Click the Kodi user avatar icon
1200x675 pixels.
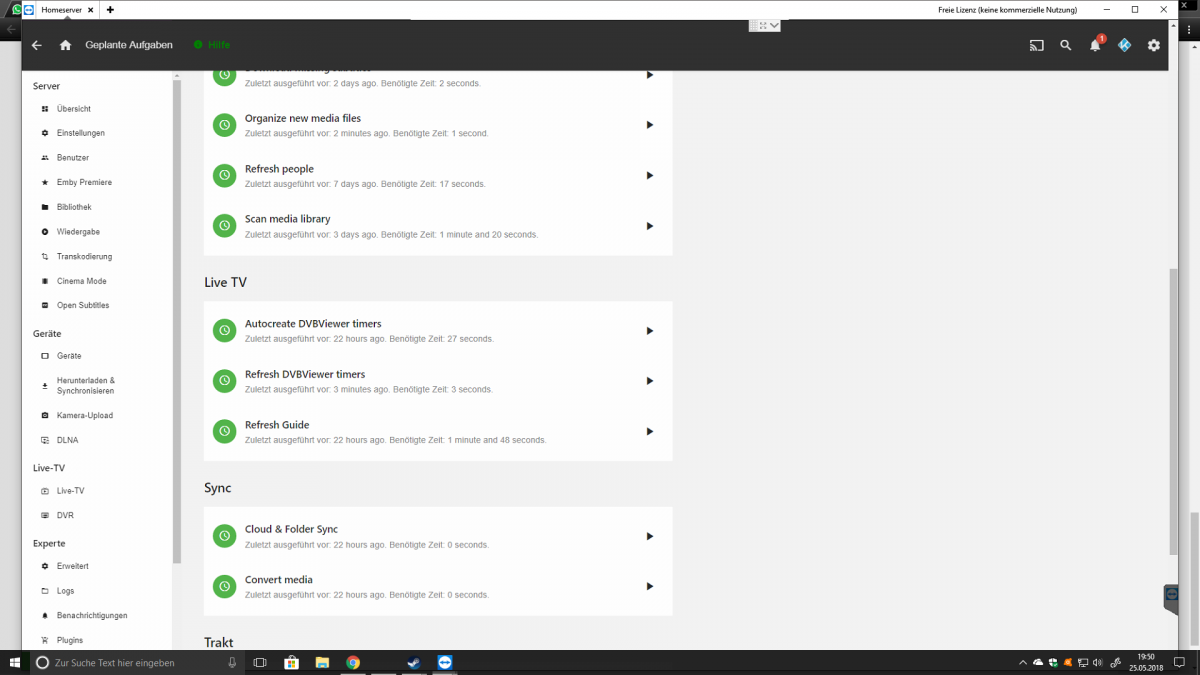point(1124,45)
